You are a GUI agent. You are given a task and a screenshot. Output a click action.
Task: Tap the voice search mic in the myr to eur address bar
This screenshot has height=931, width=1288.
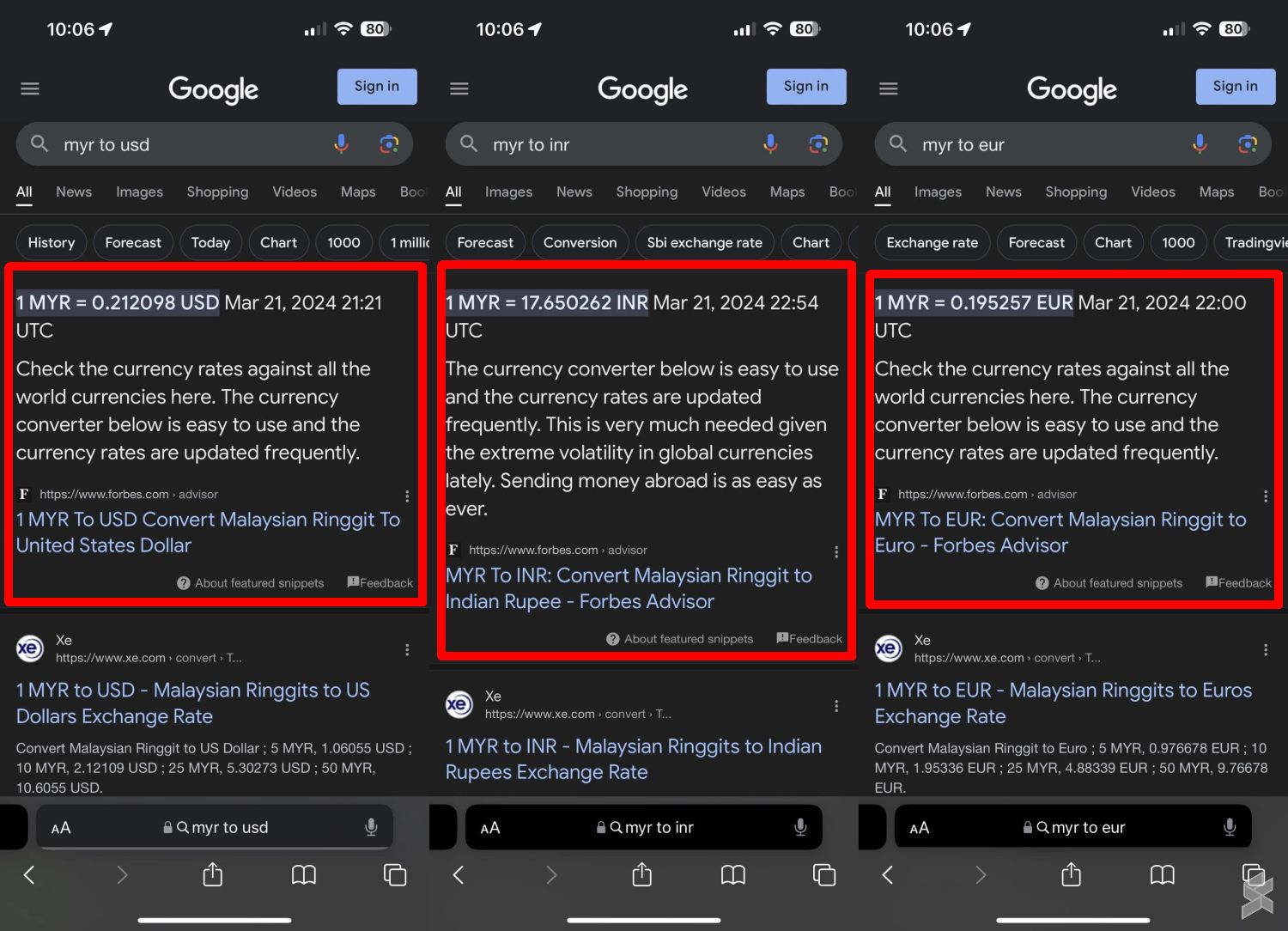pyautogui.click(x=1230, y=827)
